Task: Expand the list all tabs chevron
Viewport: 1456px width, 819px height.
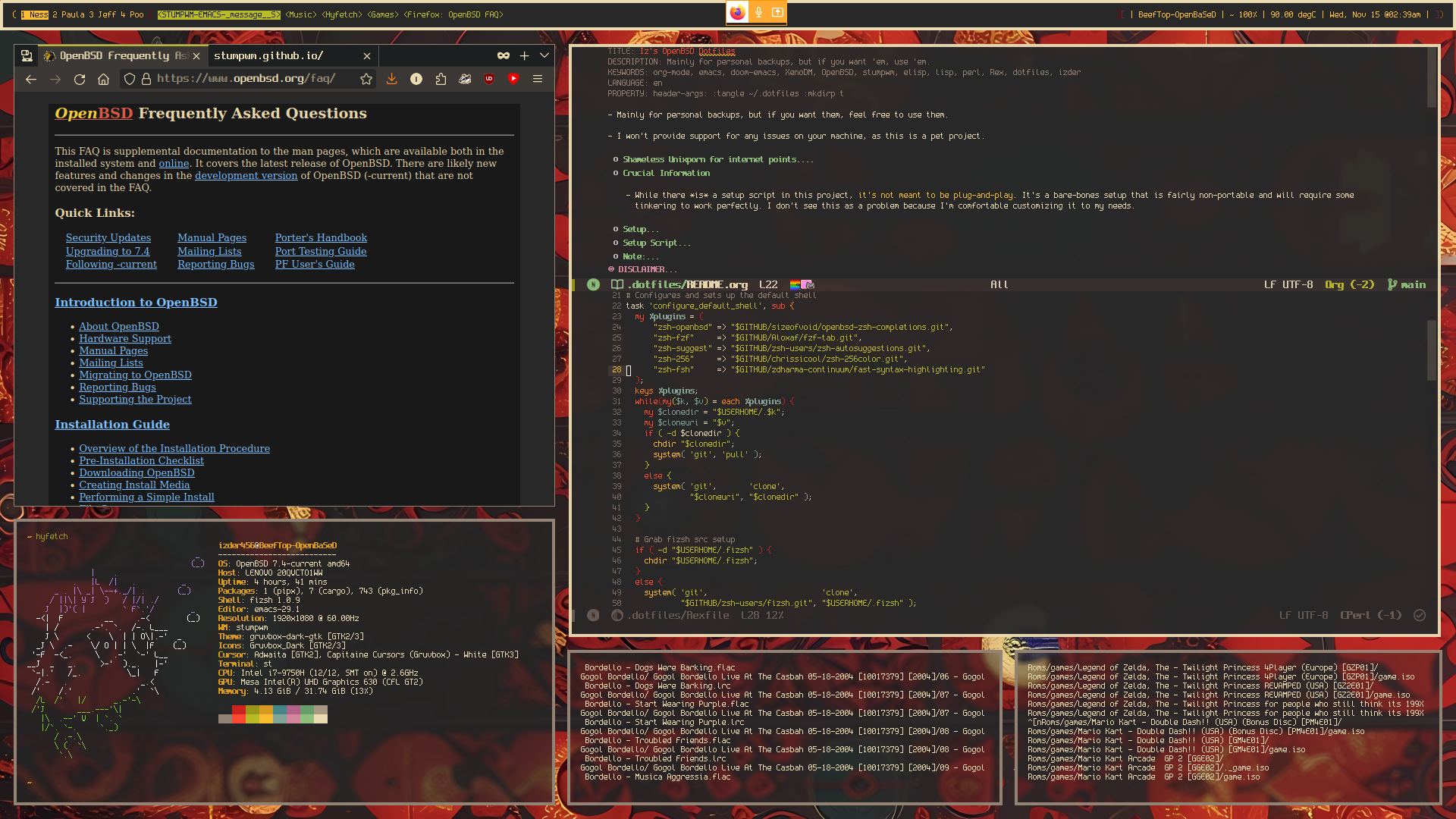Action: pyautogui.click(x=544, y=55)
